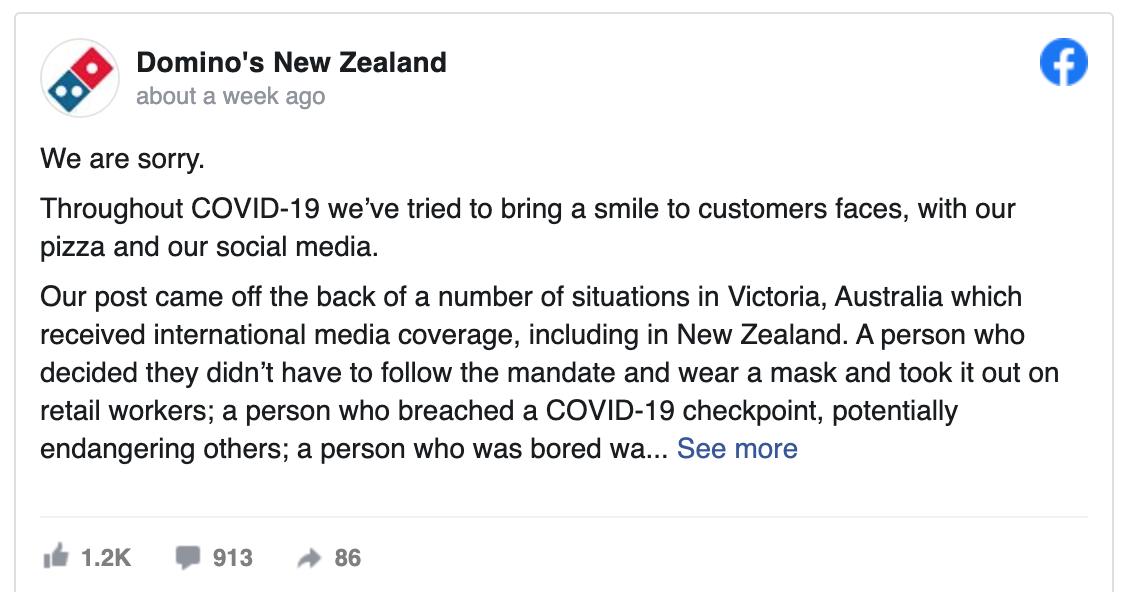Select the 'We are sorry.' opening line
Image resolution: width=1136 pixels, height=592 pixels.
point(122,159)
